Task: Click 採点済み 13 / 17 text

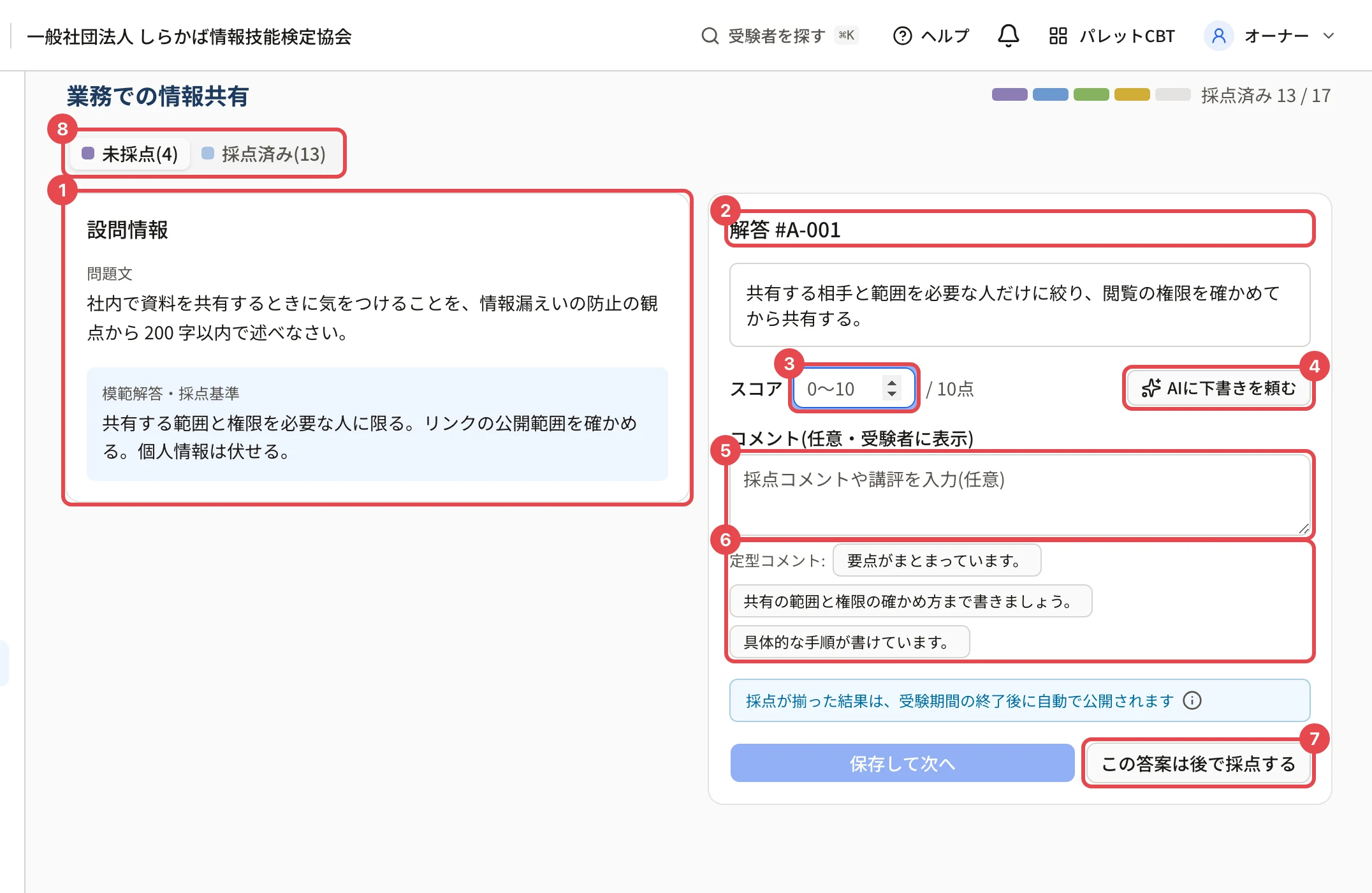Action: point(1266,95)
